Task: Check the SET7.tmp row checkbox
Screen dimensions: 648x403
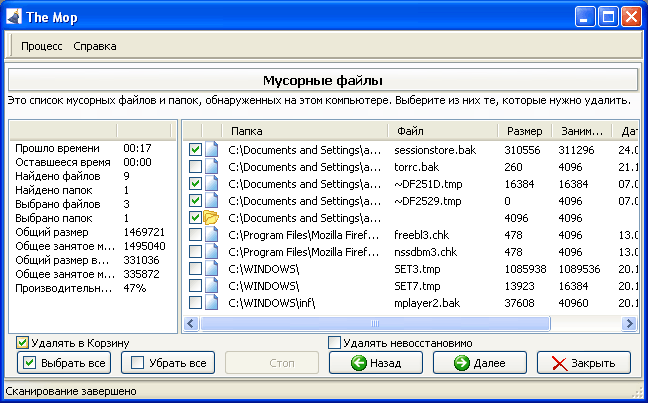Action: point(195,286)
